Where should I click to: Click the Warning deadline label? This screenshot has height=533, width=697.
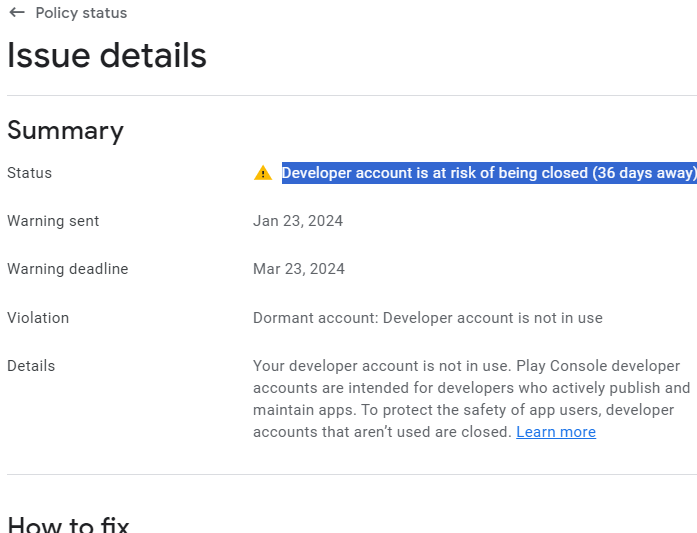click(68, 269)
